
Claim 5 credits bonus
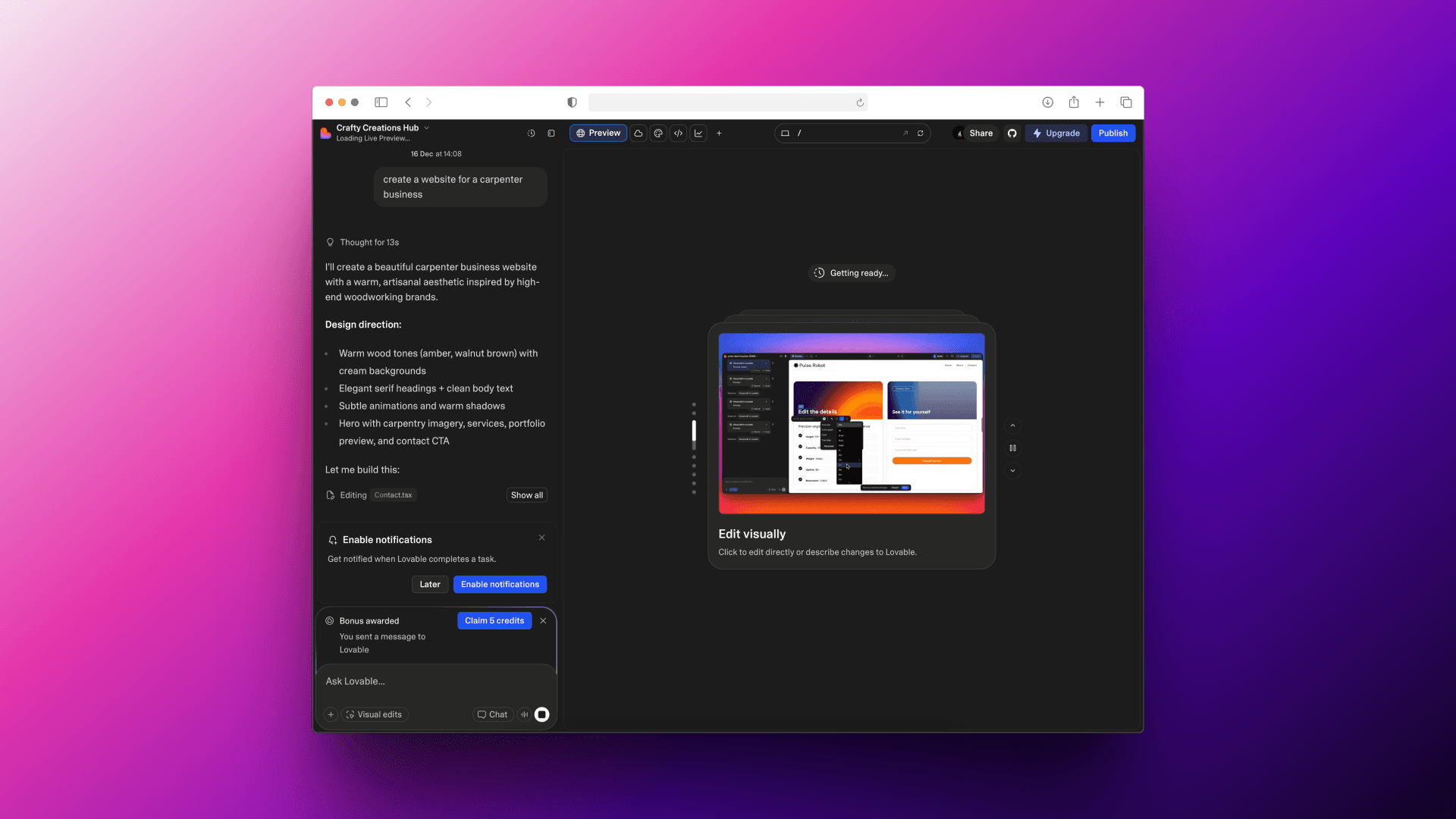click(x=494, y=620)
